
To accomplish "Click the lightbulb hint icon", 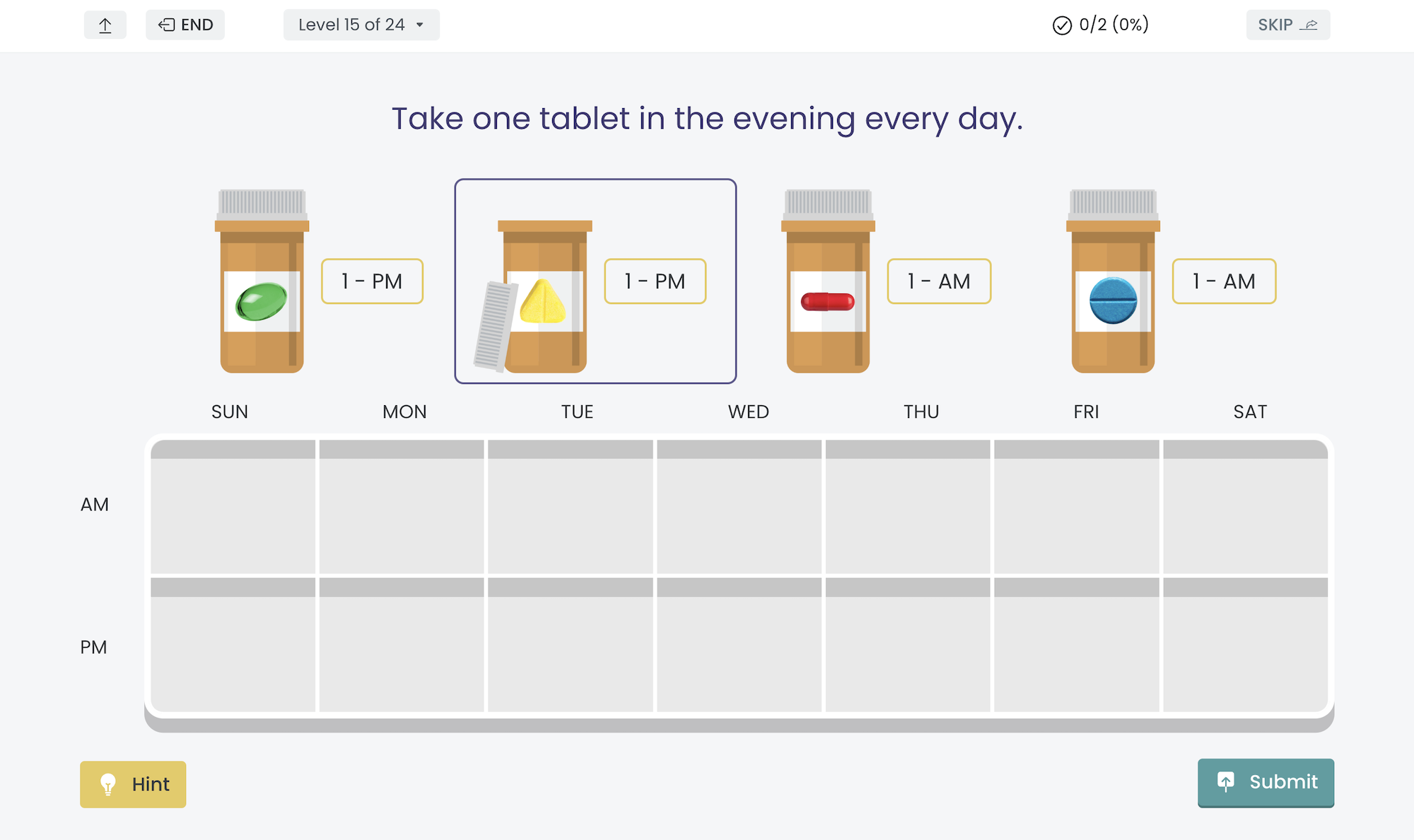I will [x=107, y=784].
